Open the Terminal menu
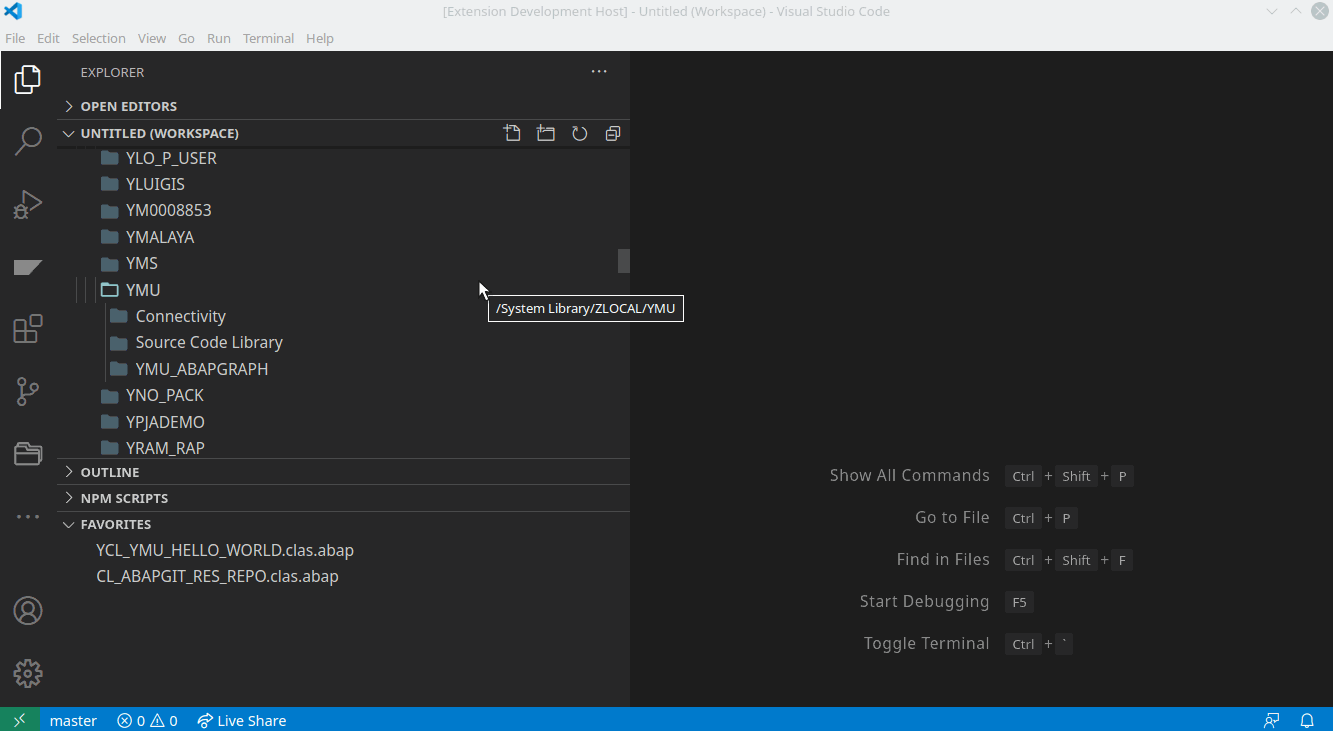1333x731 pixels. tap(268, 38)
